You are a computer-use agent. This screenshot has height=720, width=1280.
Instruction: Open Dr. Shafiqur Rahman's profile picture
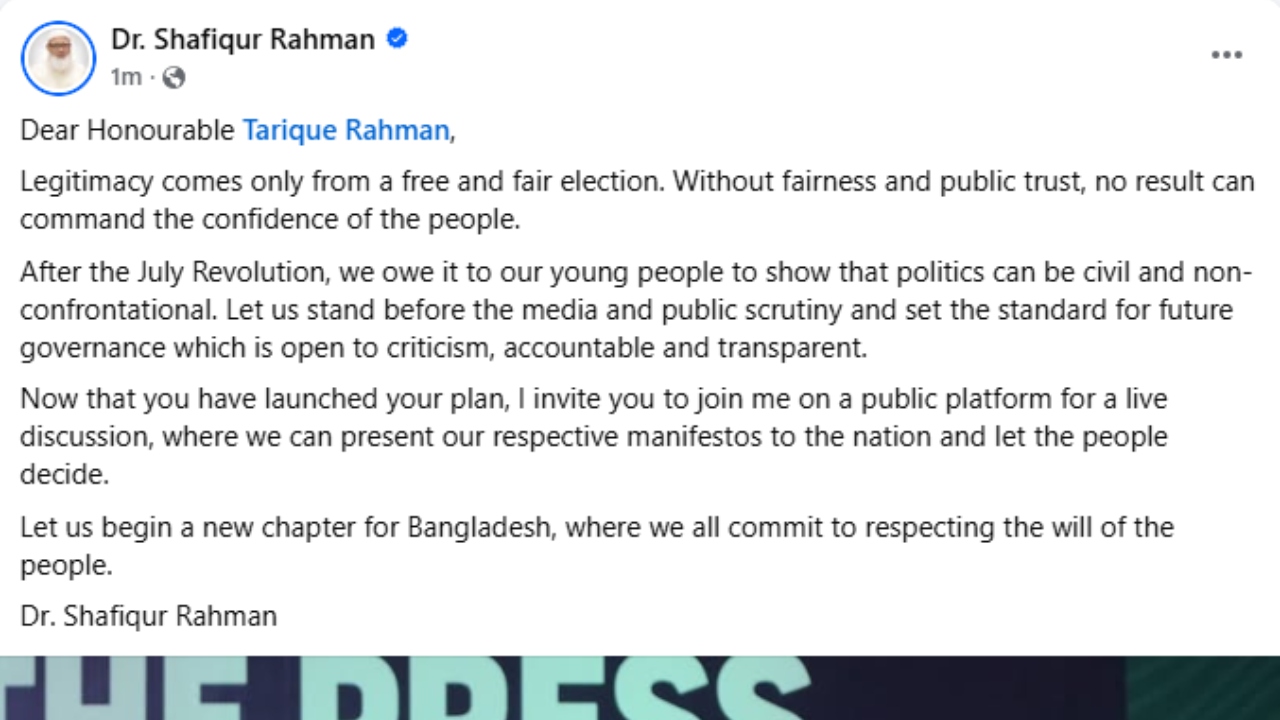coord(58,58)
